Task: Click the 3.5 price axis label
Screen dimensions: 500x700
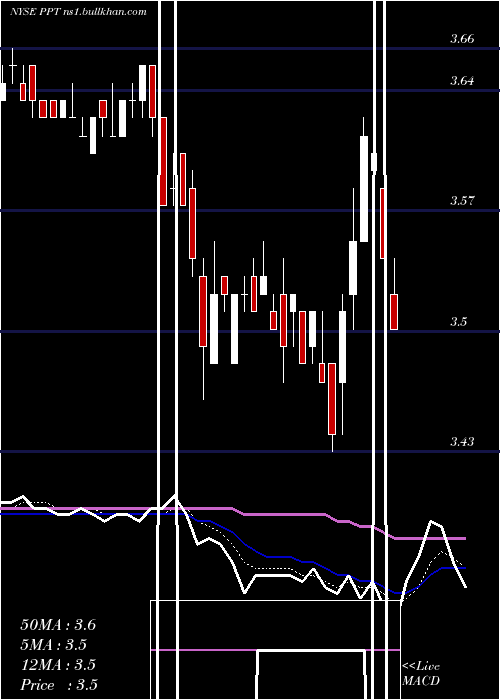Action: [458, 321]
